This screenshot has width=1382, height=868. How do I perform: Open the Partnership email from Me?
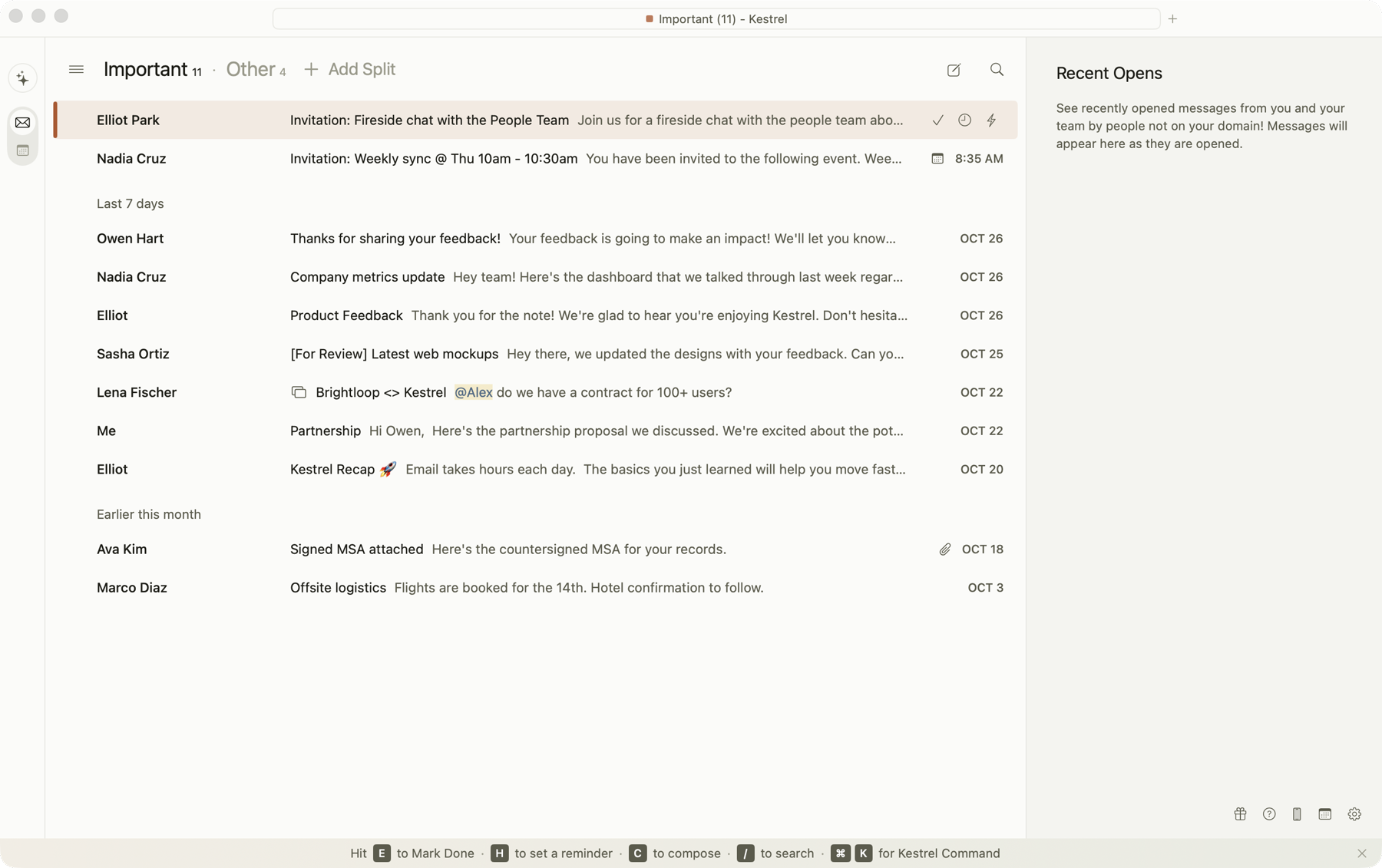click(x=536, y=431)
